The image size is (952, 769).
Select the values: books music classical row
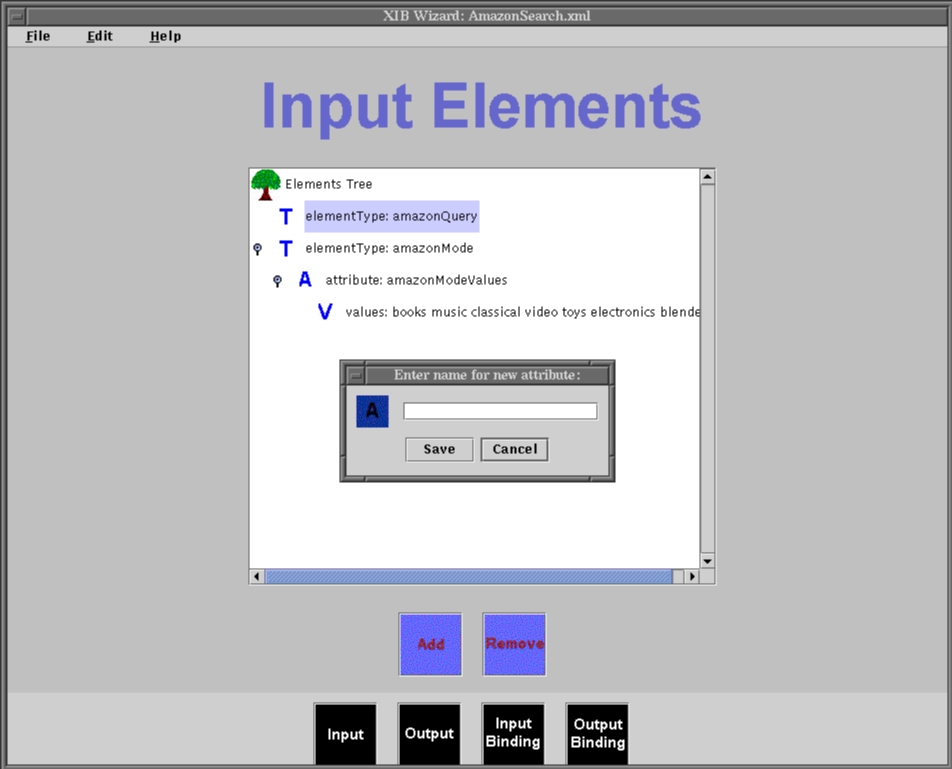[522, 312]
